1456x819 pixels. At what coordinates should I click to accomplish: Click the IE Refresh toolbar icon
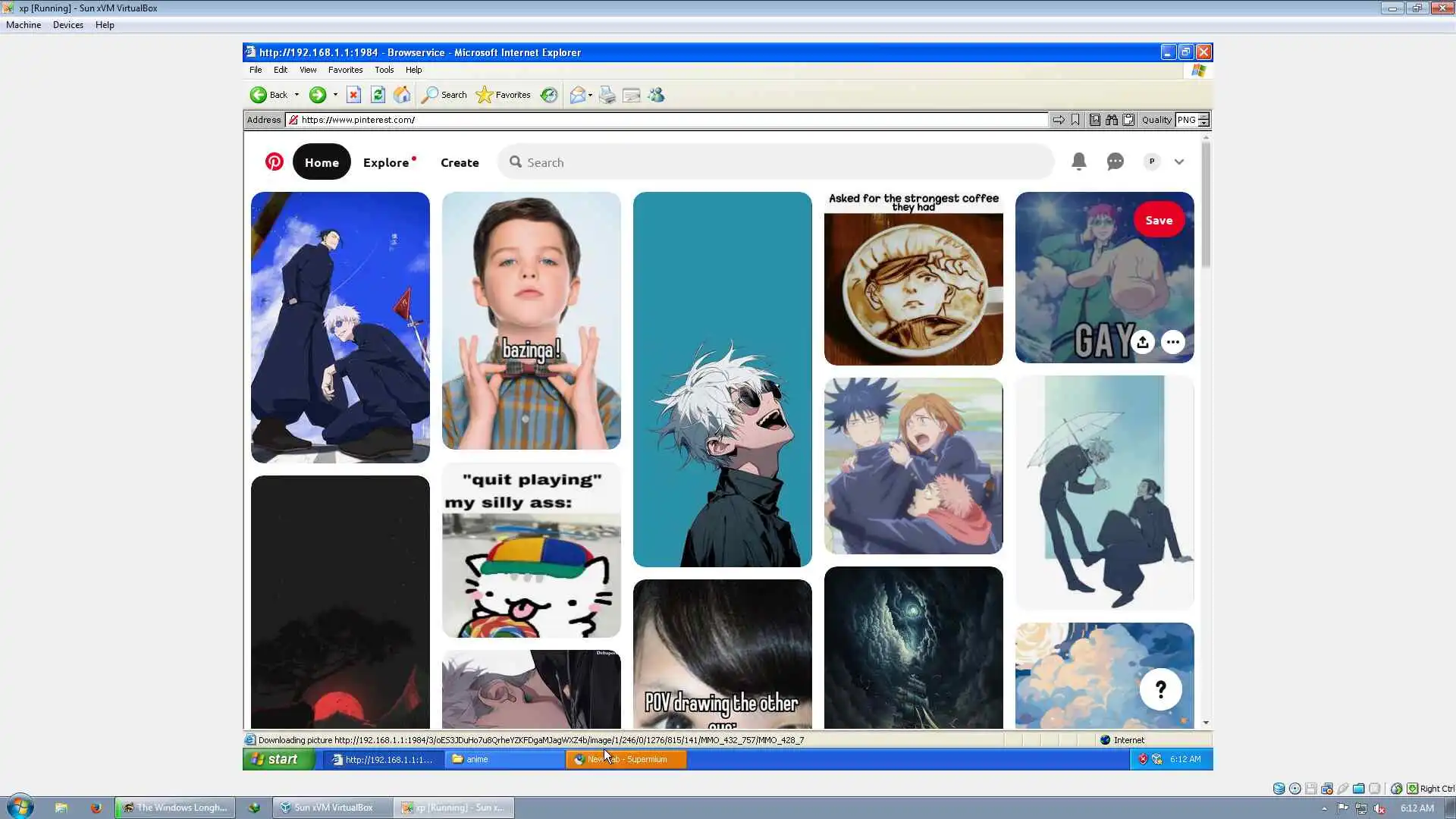click(x=378, y=95)
